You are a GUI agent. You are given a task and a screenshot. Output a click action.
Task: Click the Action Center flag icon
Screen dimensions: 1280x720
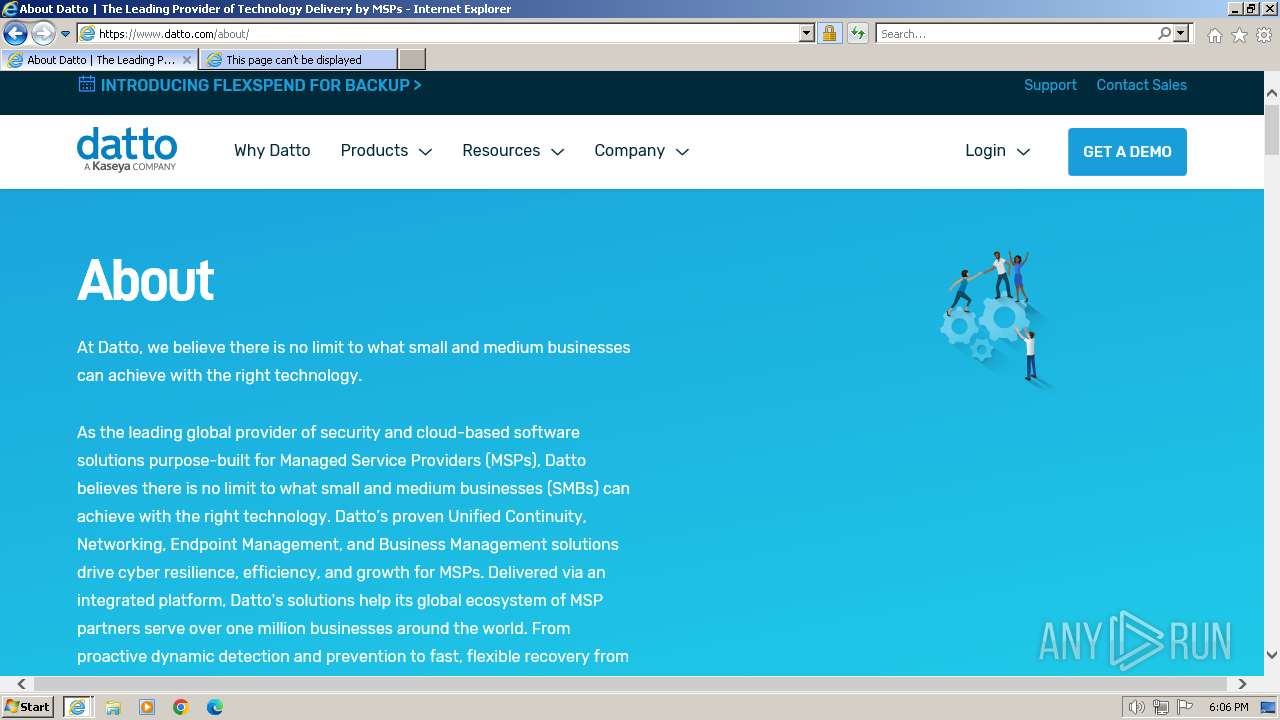coord(1185,707)
